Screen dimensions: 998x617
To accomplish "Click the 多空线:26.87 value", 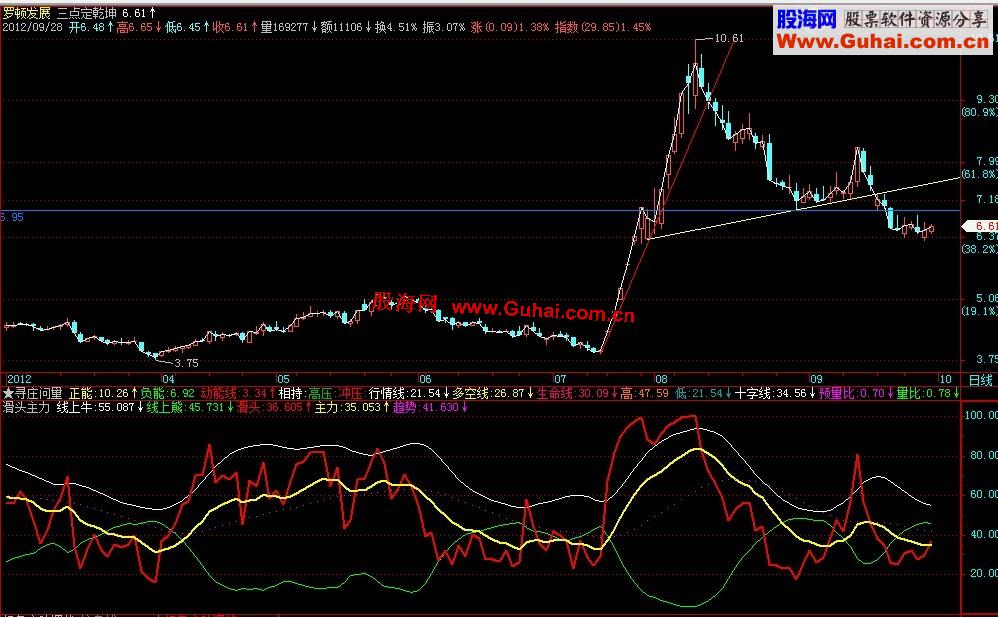I will (x=488, y=394).
